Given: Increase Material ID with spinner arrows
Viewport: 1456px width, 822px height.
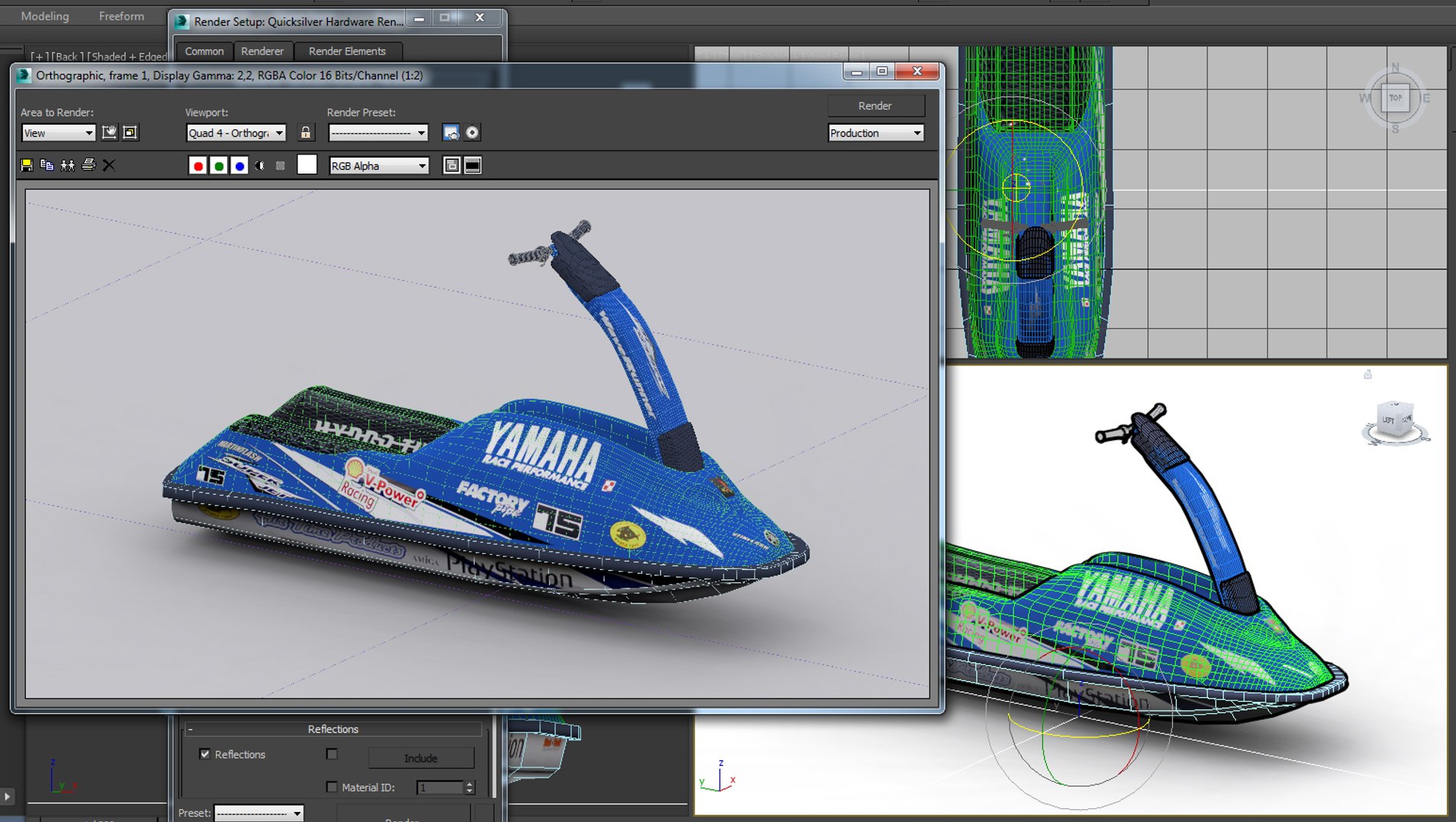Looking at the screenshot, I should click(469, 784).
